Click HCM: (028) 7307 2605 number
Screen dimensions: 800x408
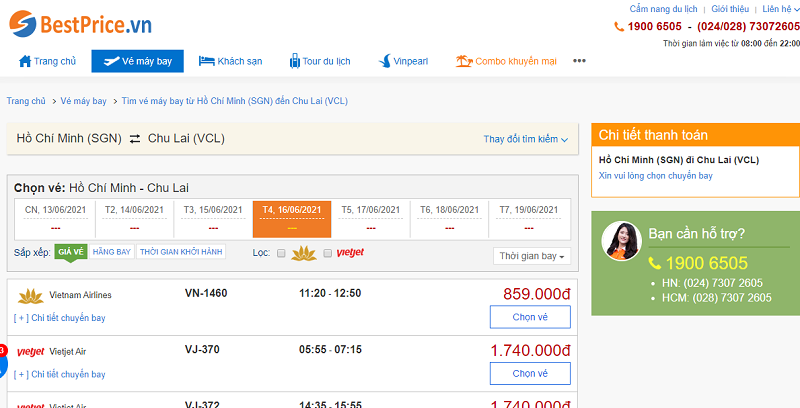[x=717, y=298]
